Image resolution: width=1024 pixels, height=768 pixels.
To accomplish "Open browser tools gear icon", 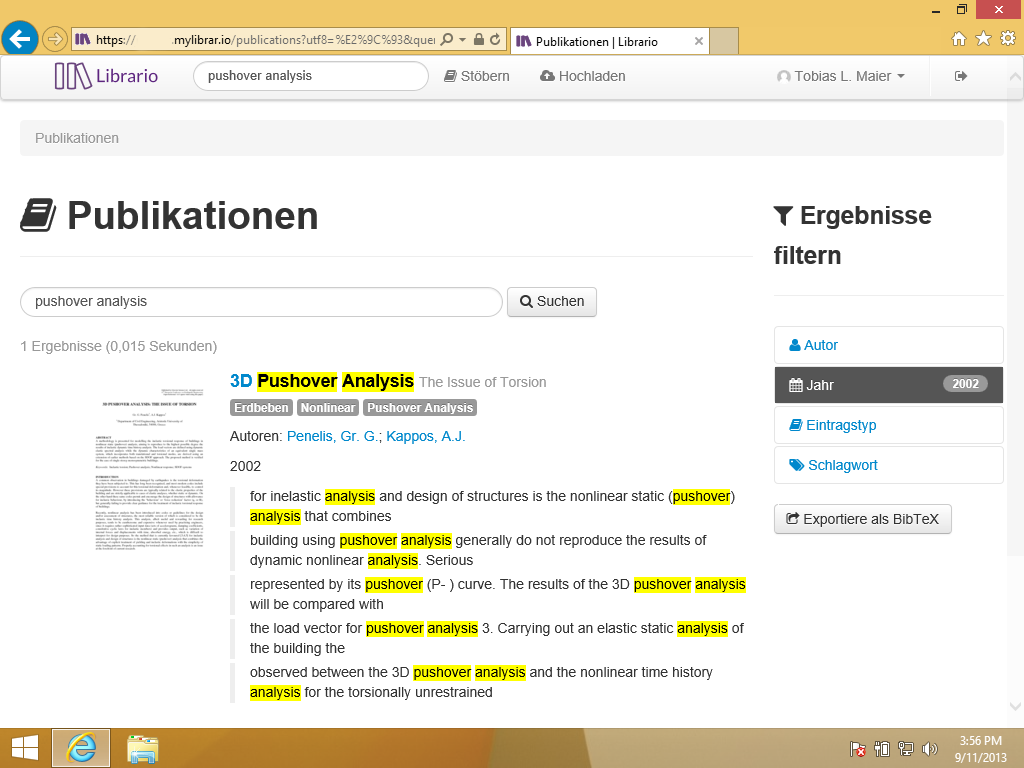I will [1007, 39].
